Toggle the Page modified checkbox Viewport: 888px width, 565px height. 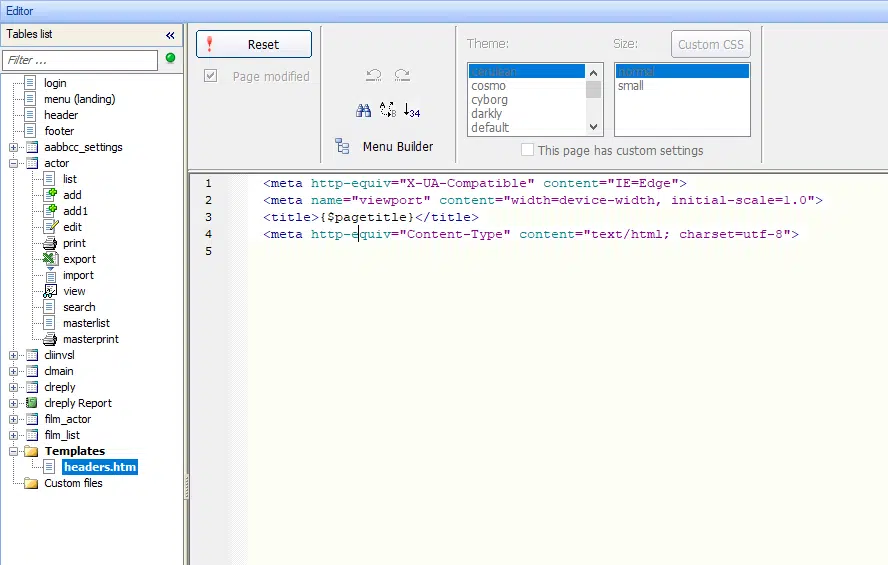[211, 76]
